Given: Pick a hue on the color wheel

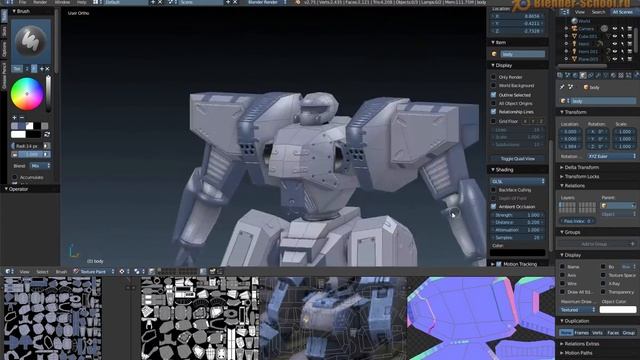Looking at the screenshot, I should [x=27, y=94].
